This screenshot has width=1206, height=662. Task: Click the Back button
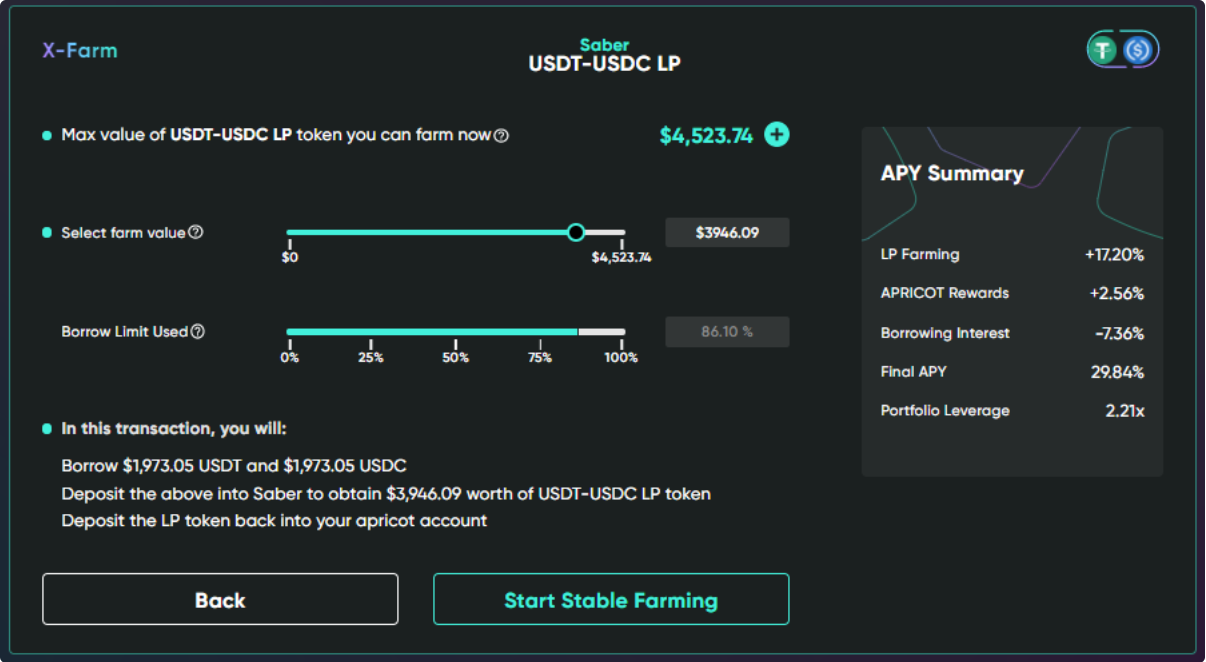(220, 599)
